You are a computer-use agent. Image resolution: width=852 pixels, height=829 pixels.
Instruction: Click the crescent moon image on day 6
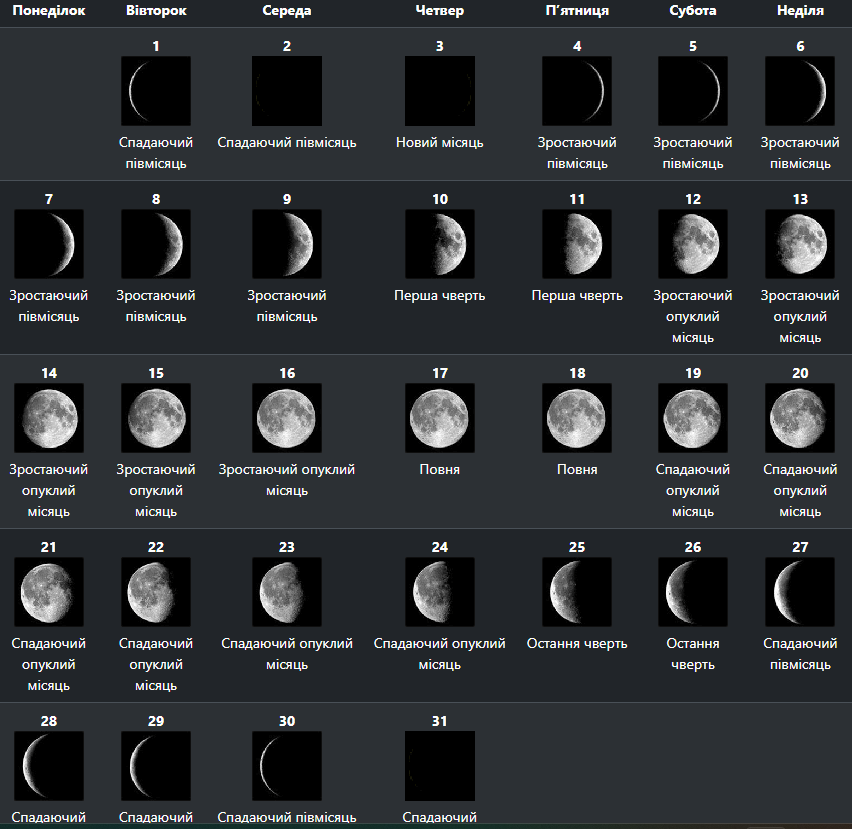pos(800,91)
